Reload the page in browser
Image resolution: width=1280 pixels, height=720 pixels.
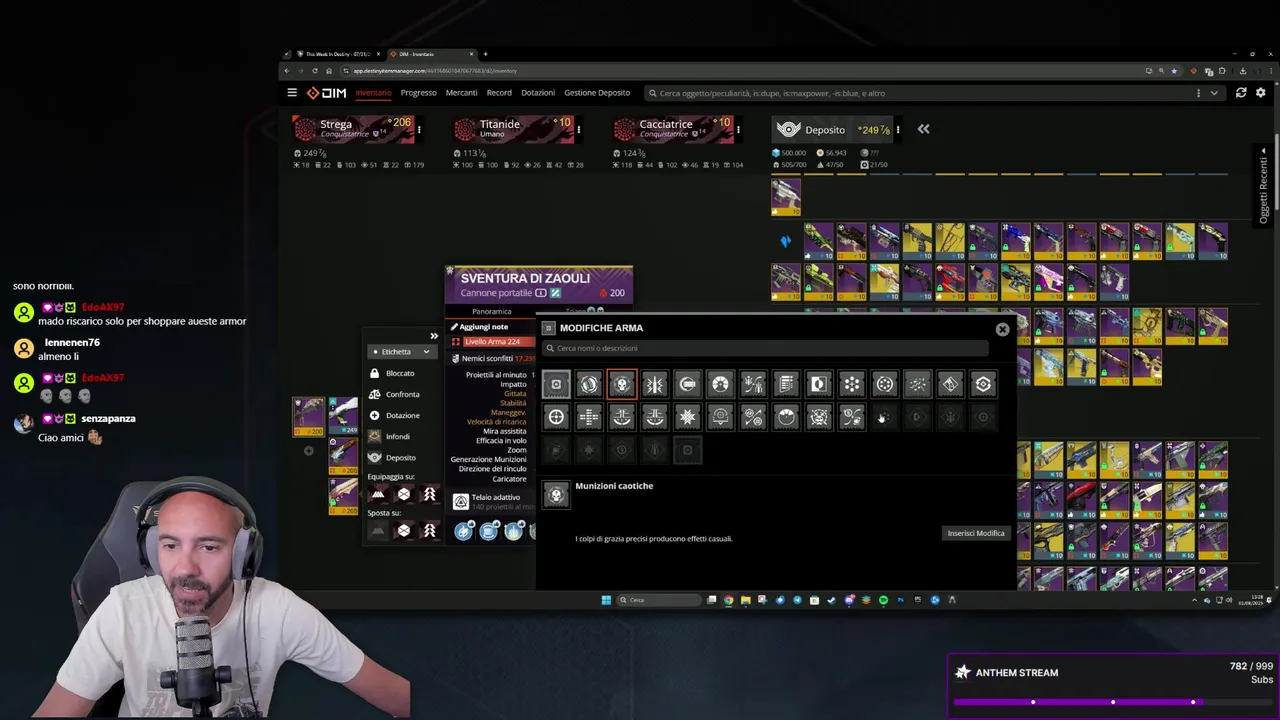tap(315, 71)
